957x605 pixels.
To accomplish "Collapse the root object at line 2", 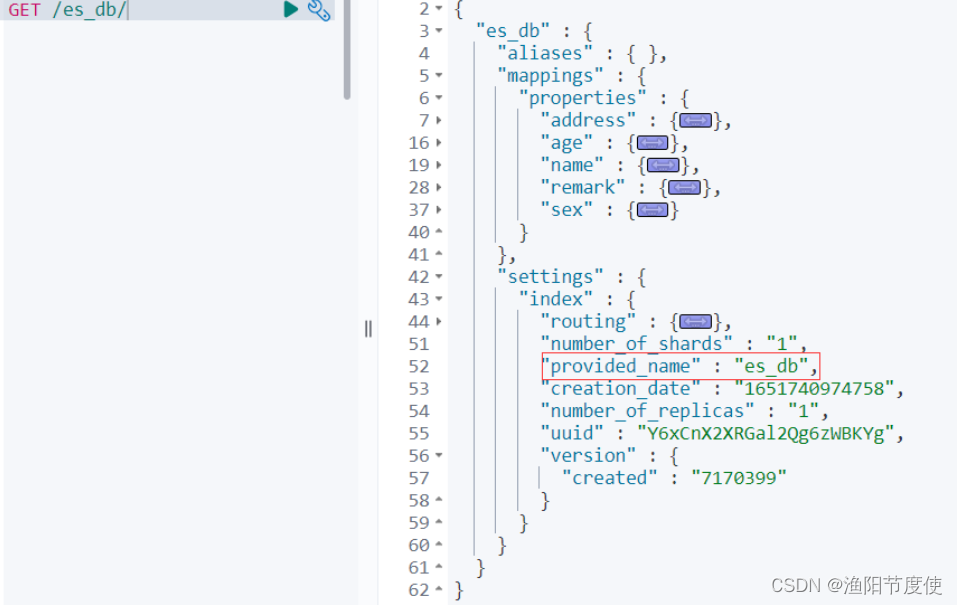I will [439, 9].
